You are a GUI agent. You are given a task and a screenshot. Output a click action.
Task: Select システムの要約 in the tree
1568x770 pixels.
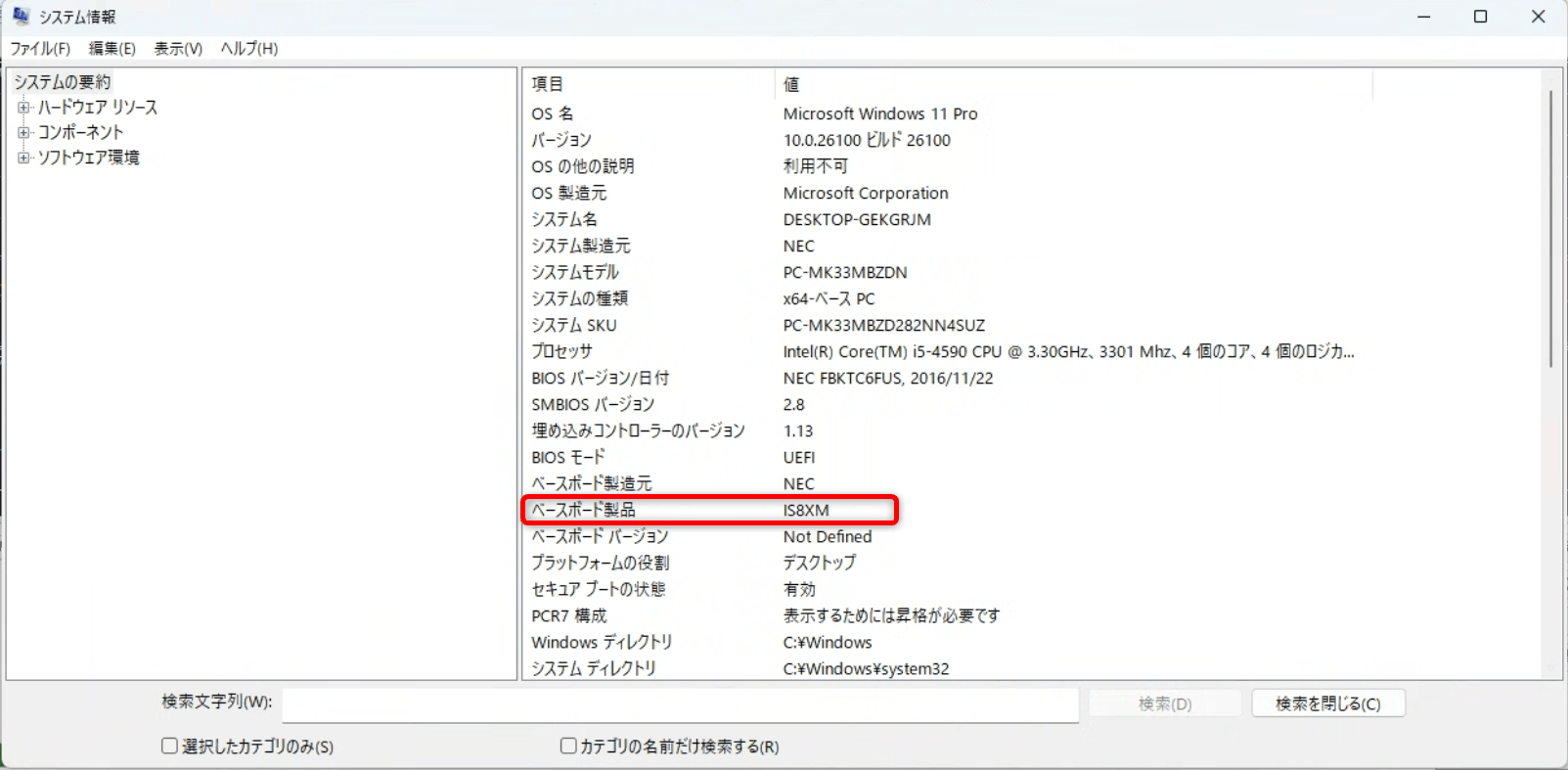(63, 82)
